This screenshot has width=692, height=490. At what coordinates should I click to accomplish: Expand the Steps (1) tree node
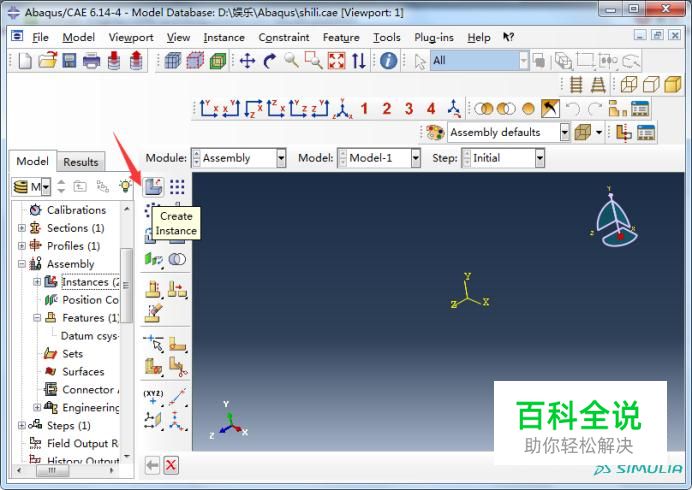[x=21, y=426]
